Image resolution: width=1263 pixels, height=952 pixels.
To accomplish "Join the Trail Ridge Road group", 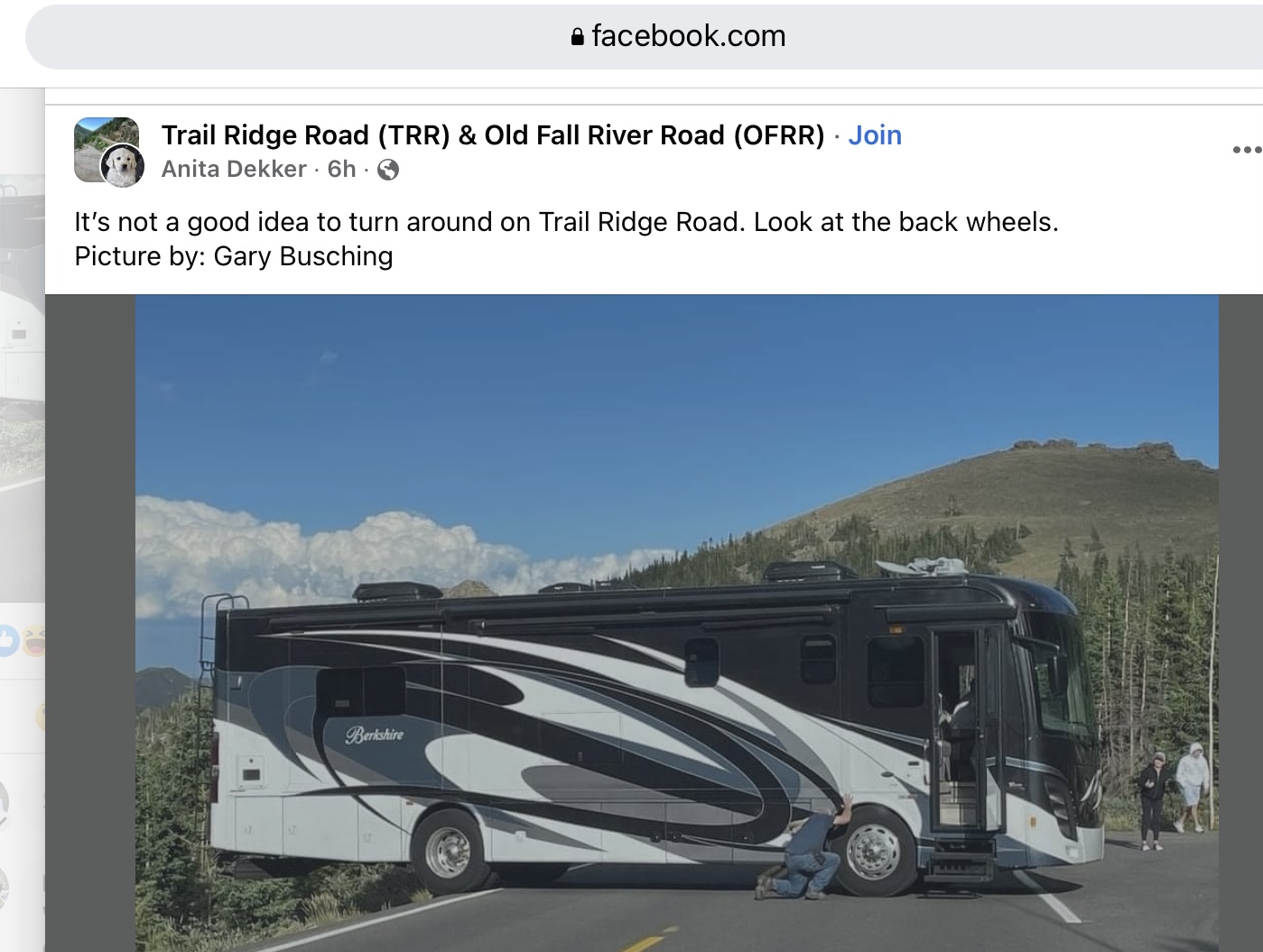I will pos(875,135).
